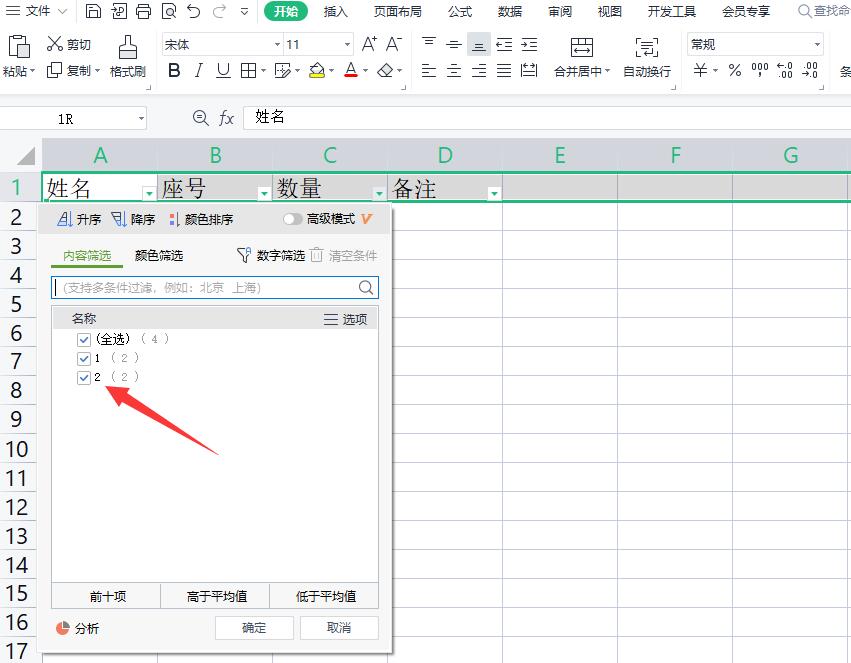The height and width of the screenshot is (663, 851).
Task: Uncheck the checkbox for value 1
Action: pos(84,358)
